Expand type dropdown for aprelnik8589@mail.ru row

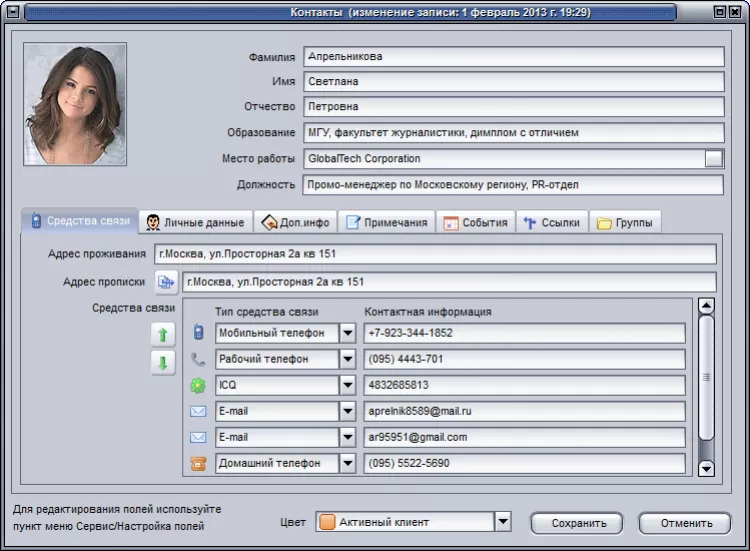click(x=348, y=411)
